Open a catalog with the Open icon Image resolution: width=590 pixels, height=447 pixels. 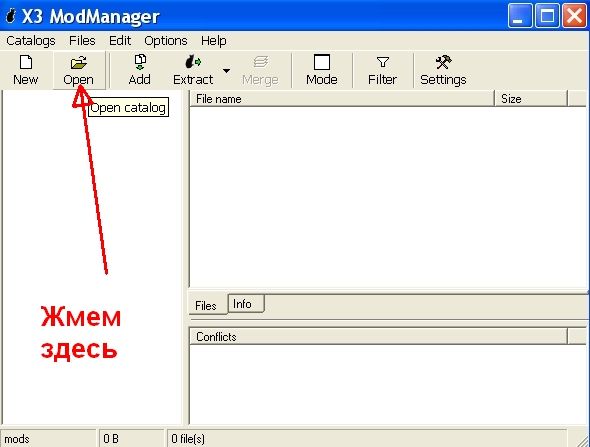79,62
